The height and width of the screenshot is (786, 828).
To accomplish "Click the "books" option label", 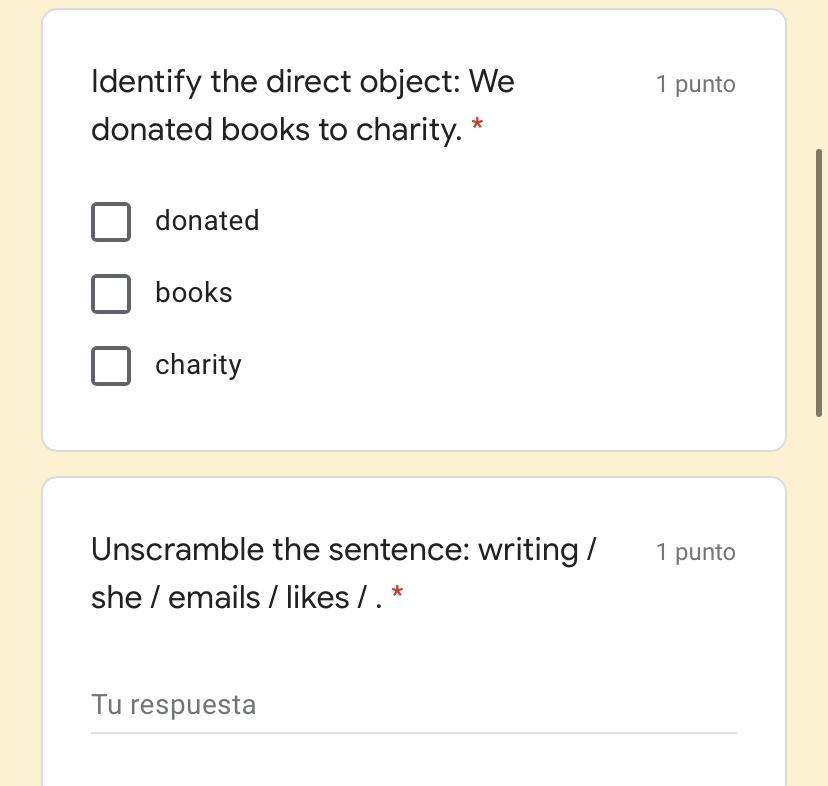I will pyautogui.click(x=194, y=293).
